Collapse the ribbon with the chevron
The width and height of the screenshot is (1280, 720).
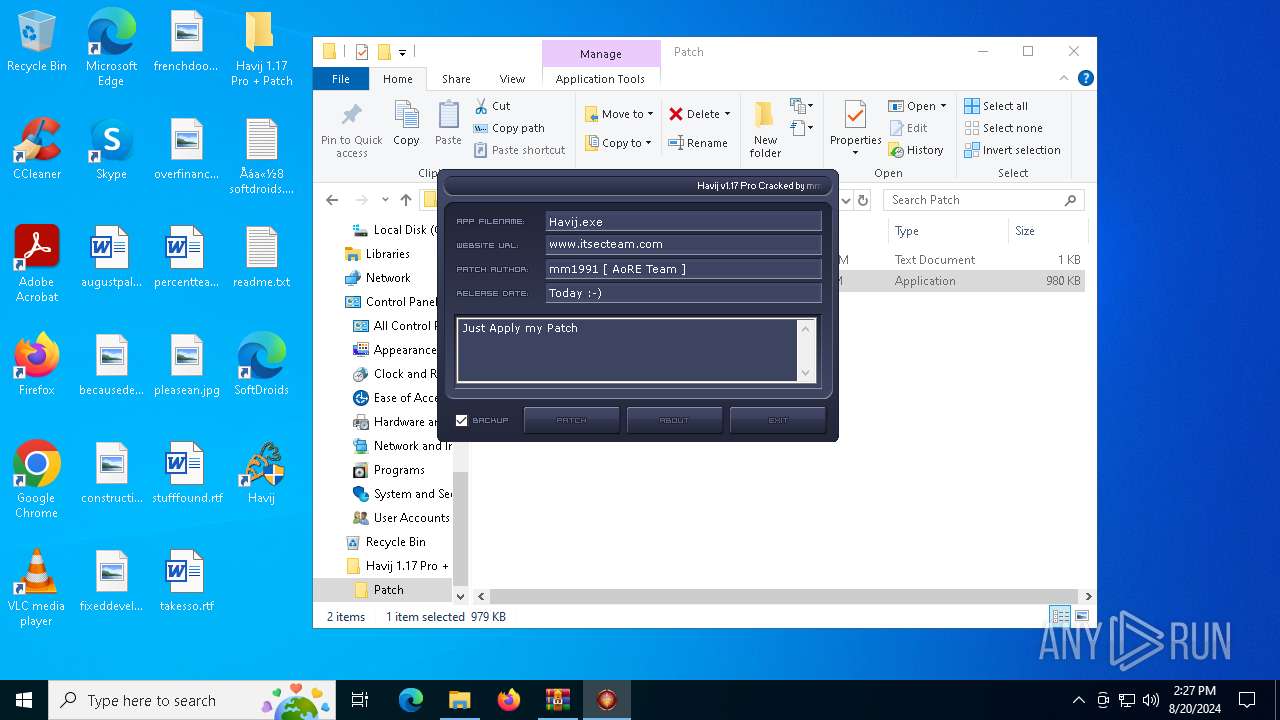[x=1063, y=78]
